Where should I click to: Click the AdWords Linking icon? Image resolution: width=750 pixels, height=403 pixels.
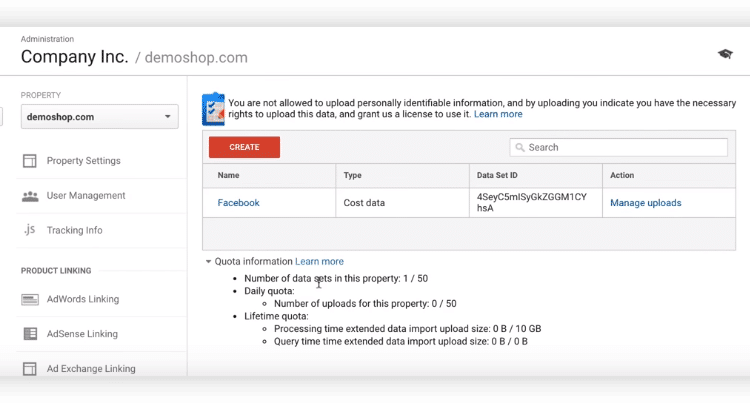click(x=30, y=299)
